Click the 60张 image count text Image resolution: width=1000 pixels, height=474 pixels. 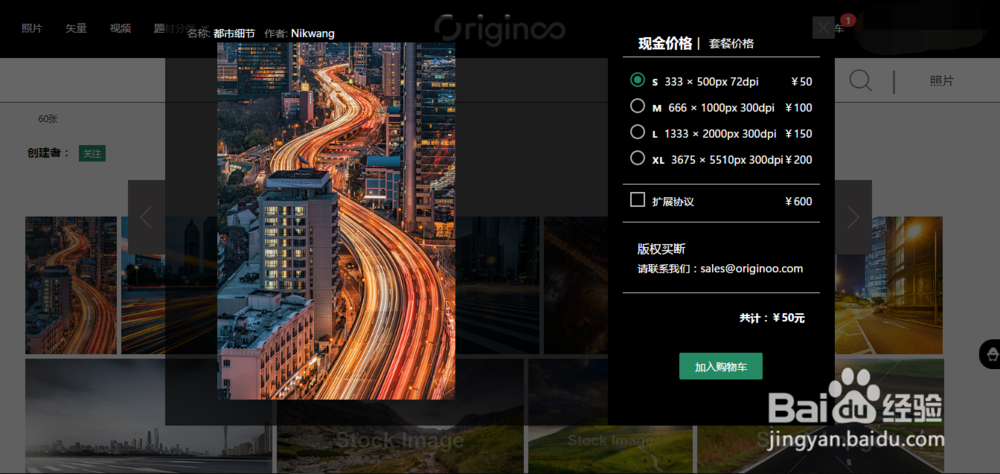tap(48, 119)
